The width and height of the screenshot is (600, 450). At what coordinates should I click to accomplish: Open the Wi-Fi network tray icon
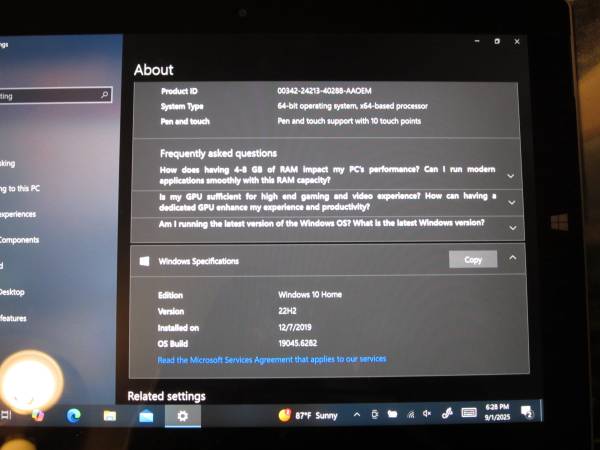coord(409,413)
